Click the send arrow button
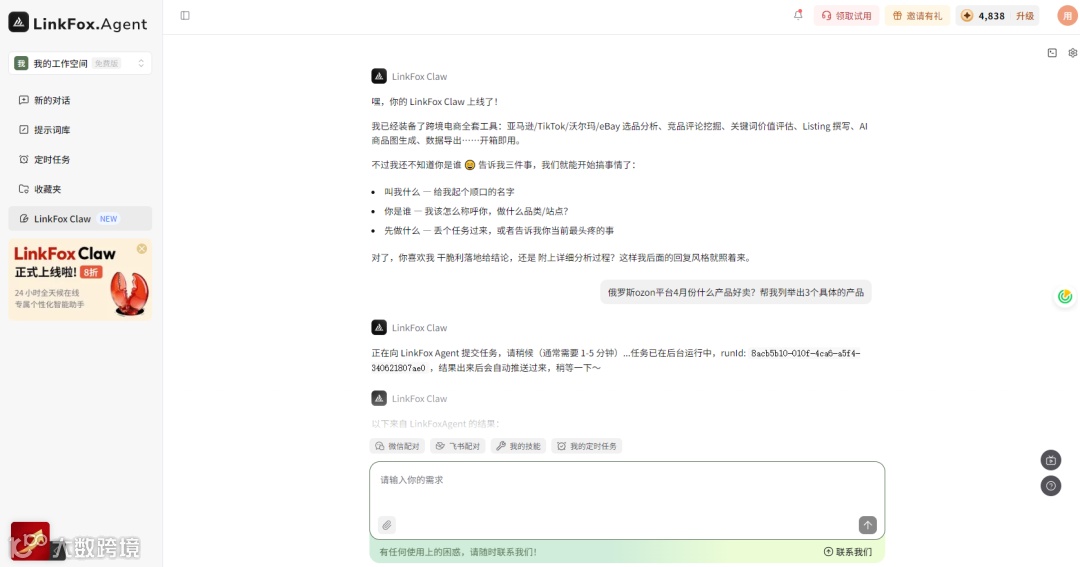The image size is (1080, 567). [x=867, y=525]
